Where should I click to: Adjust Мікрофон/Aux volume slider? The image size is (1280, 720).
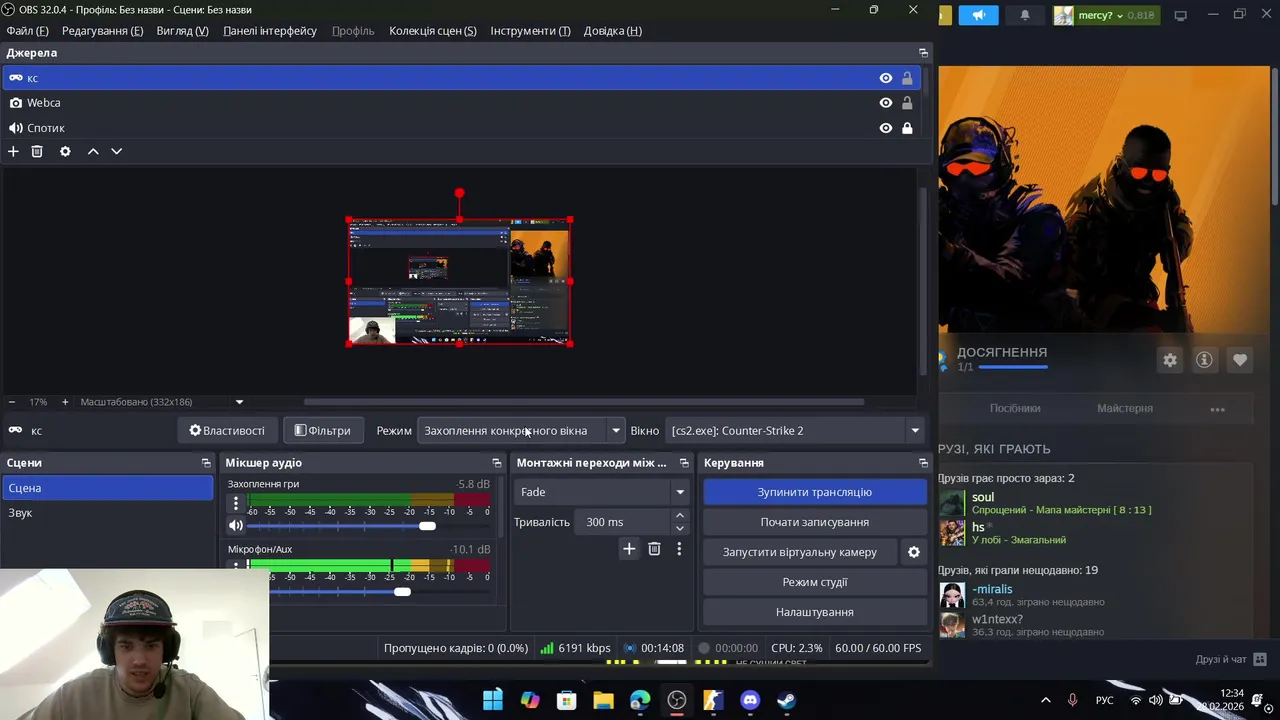tap(402, 592)
